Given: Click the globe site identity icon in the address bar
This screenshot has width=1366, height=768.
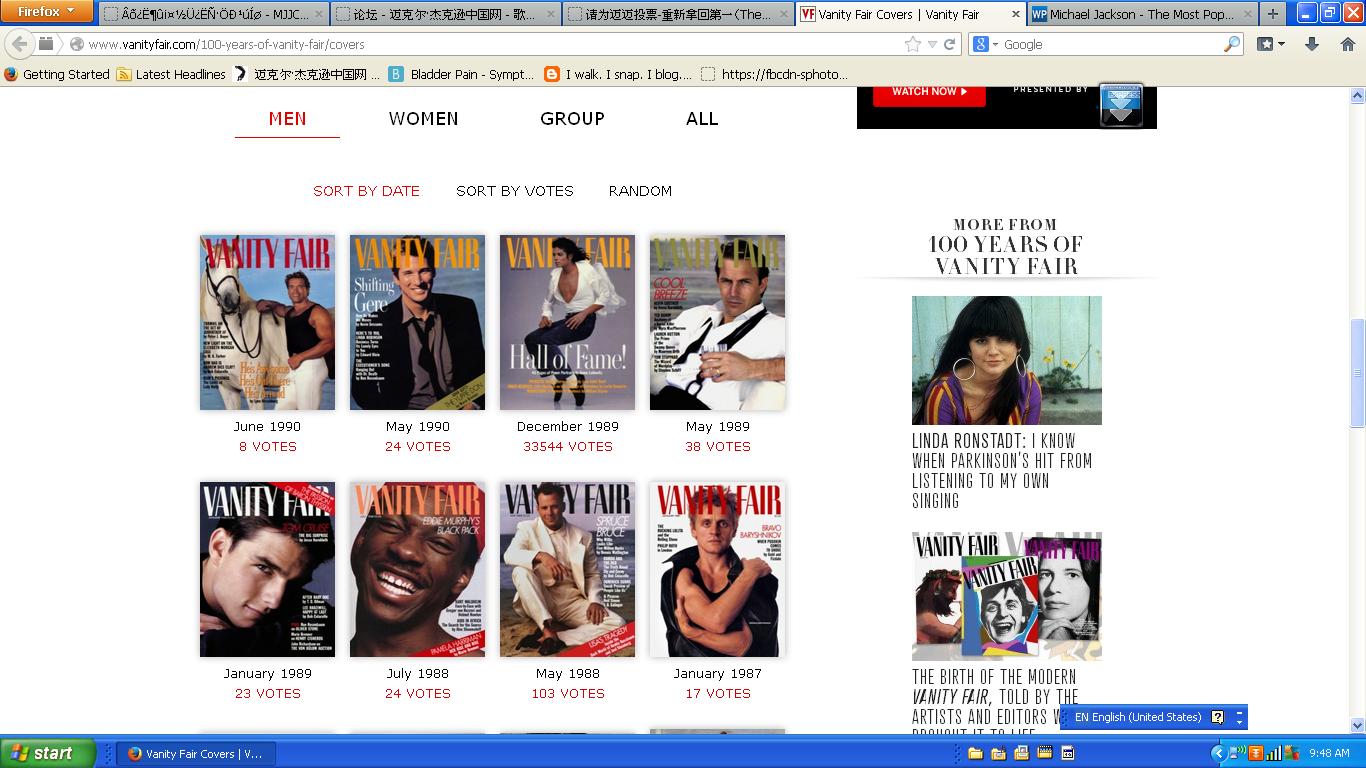Looking at the screenshot, I should (76, 44).
